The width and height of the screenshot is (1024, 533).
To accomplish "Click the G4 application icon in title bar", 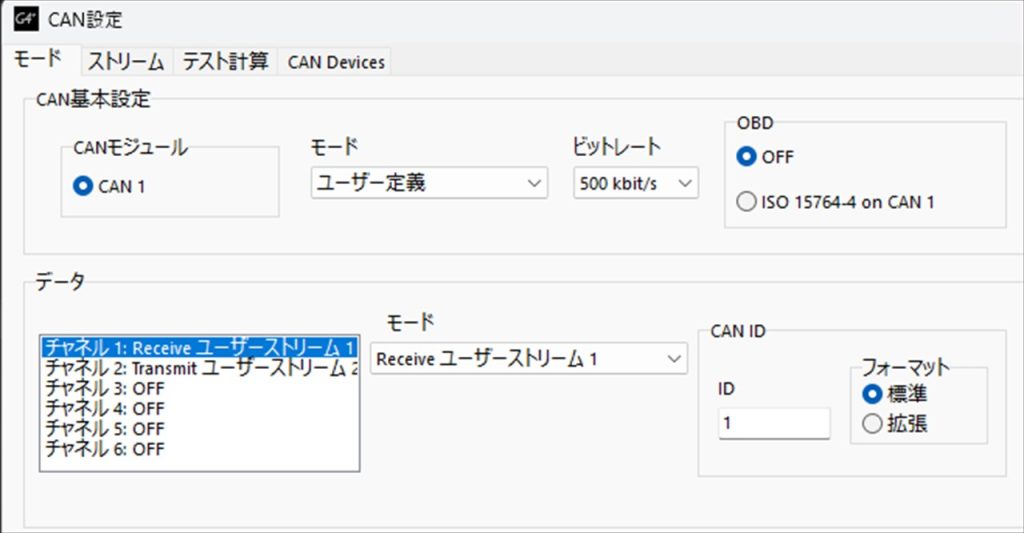I will (26, 19).
